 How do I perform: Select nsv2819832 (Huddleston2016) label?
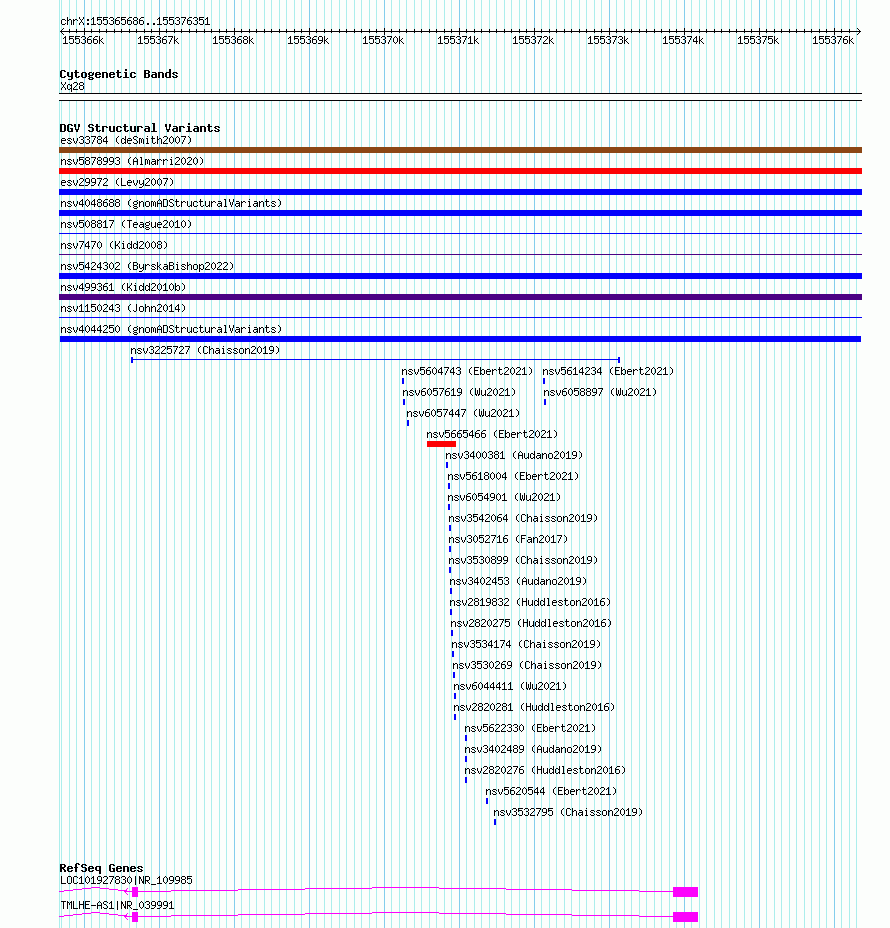point(530,602)
